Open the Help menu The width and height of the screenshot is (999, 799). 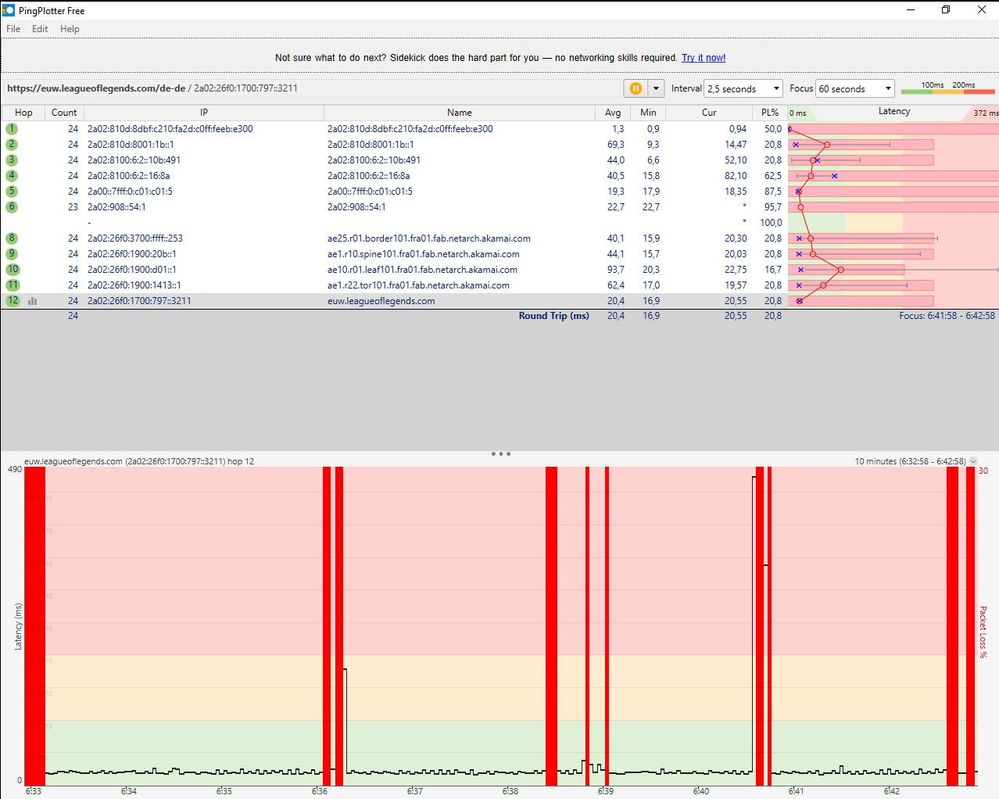tap(69, 29)
